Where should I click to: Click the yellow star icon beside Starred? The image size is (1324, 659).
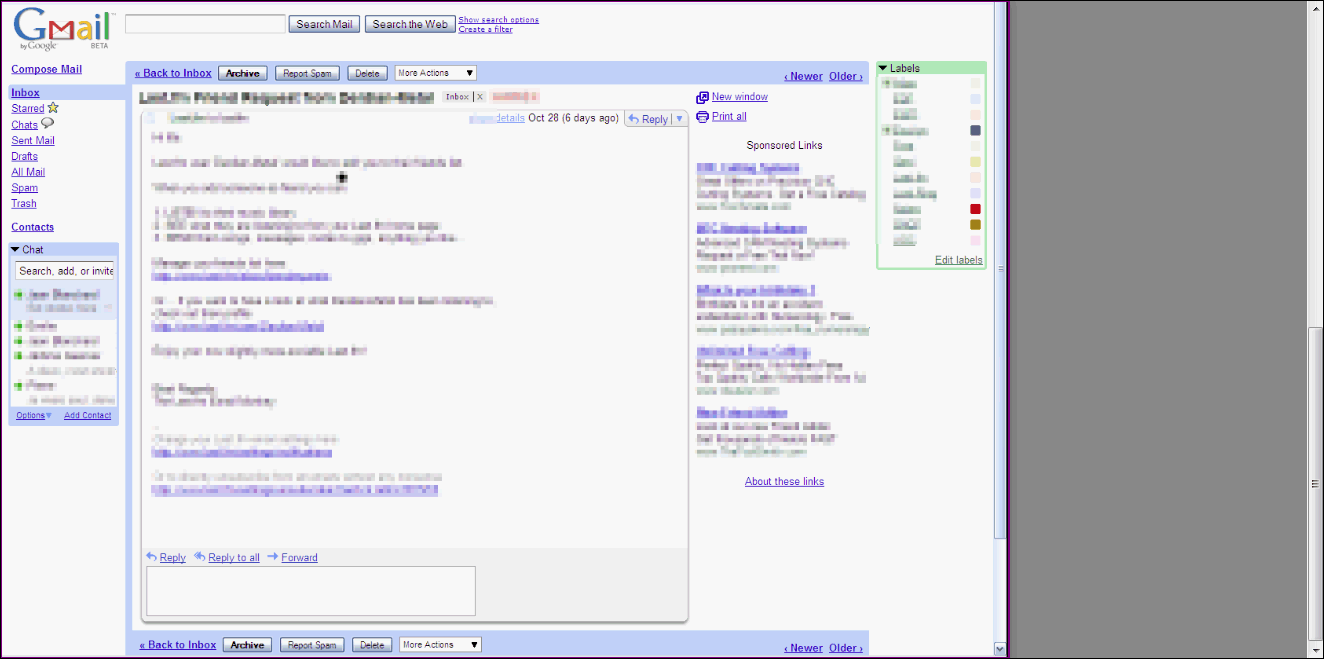53,108
